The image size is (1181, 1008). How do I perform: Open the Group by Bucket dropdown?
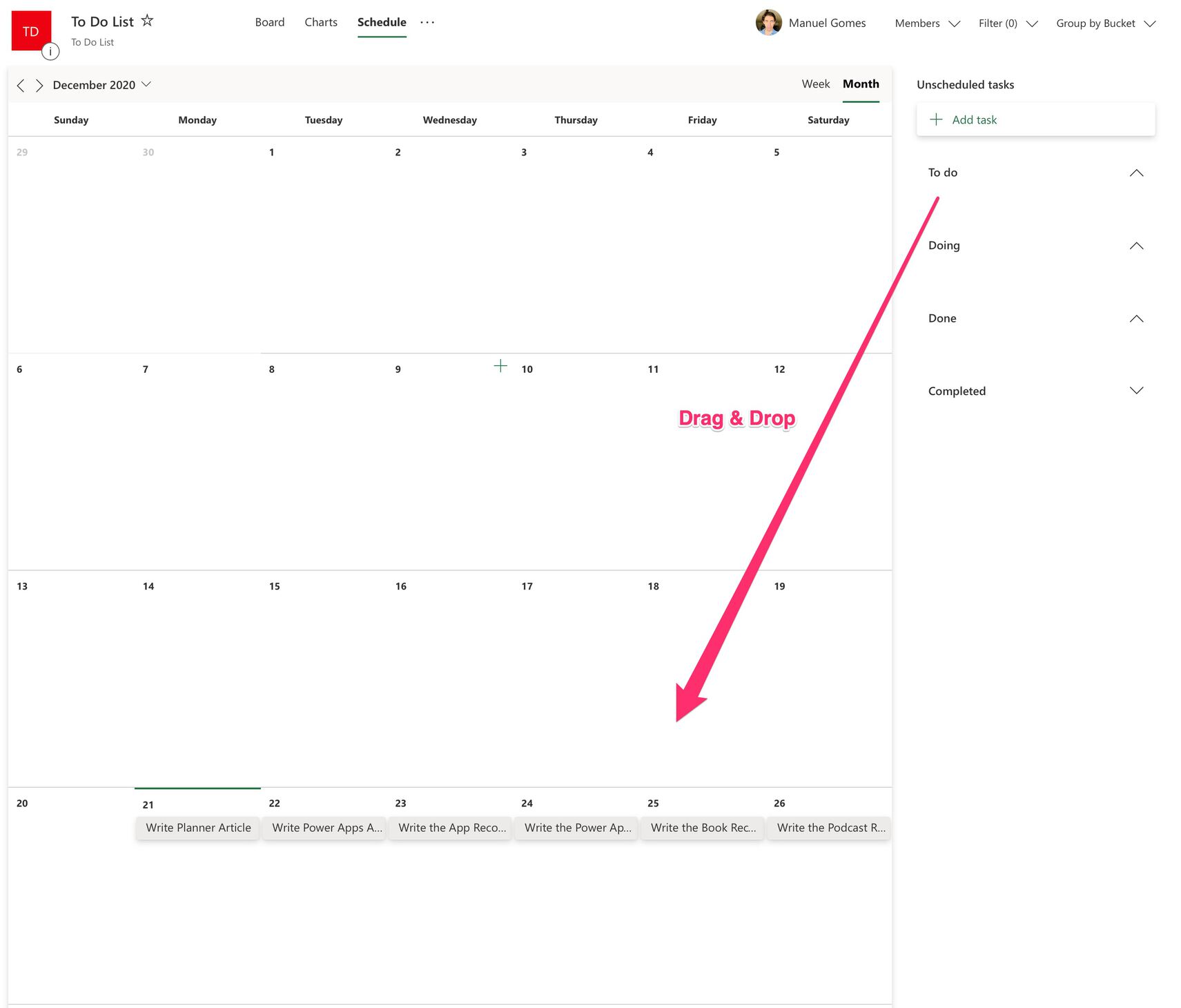1104,23
